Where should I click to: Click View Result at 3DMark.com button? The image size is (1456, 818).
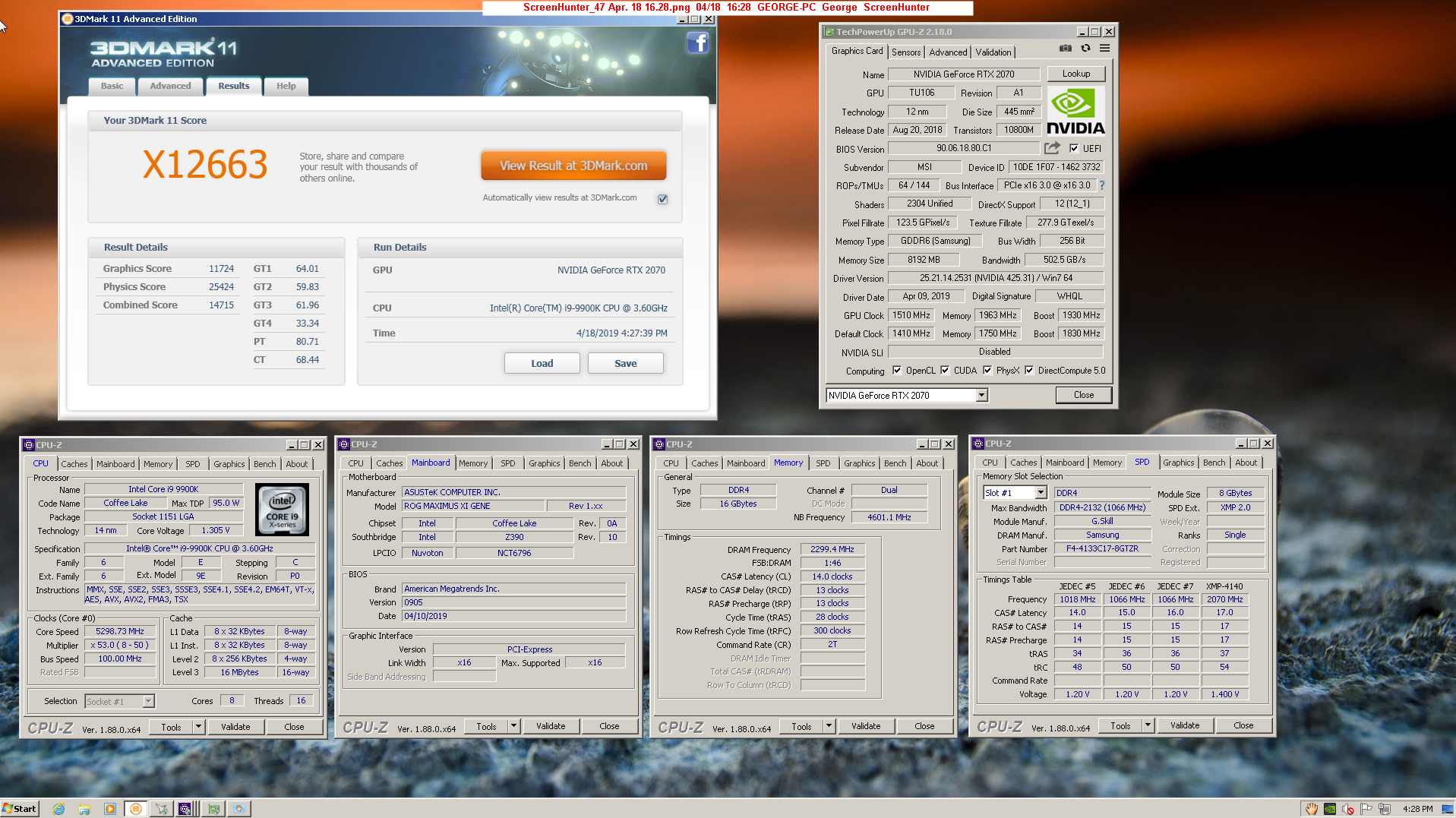click(573, 166)
